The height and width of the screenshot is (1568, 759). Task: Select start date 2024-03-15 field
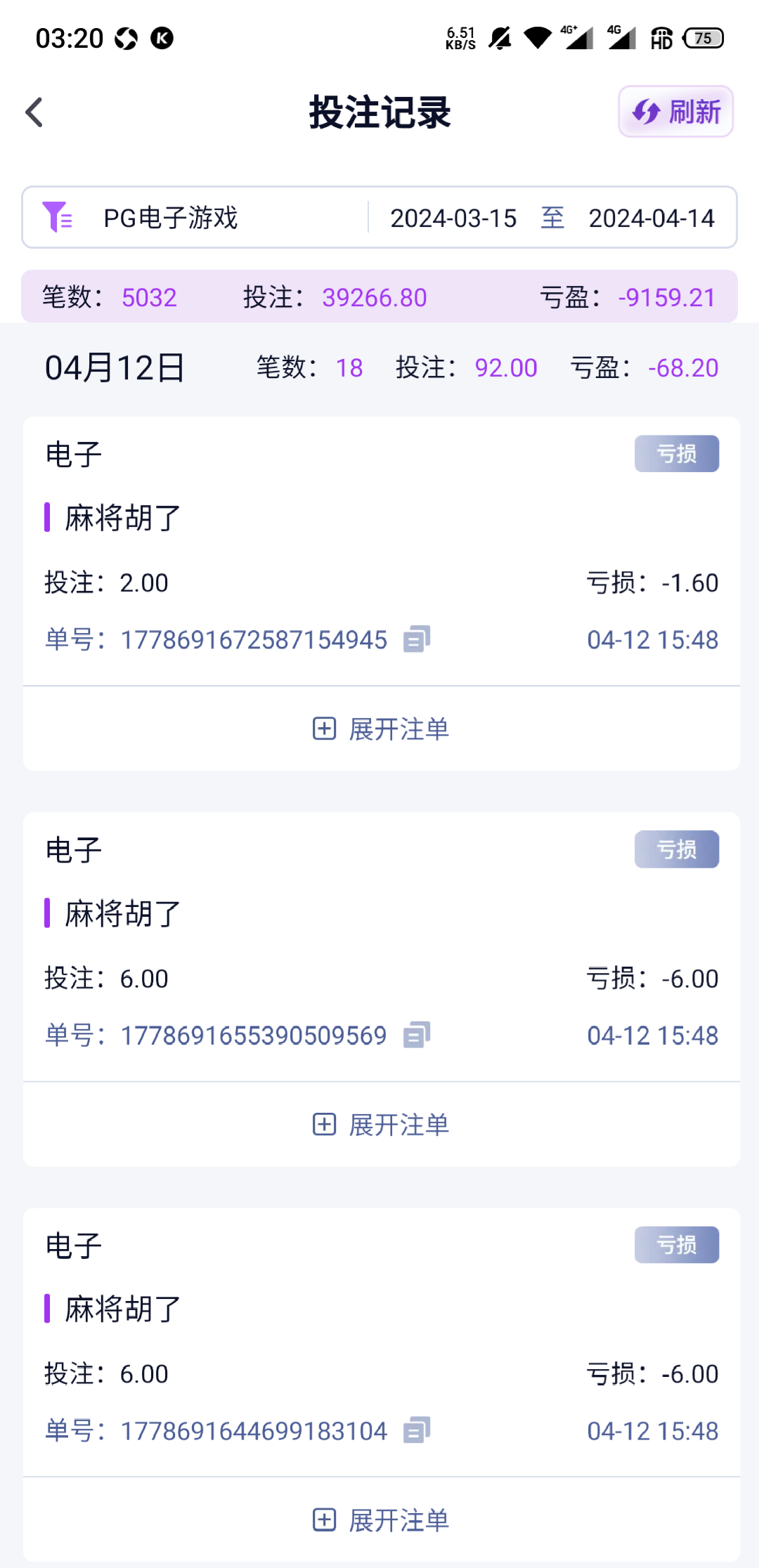[x=453, y=218]
